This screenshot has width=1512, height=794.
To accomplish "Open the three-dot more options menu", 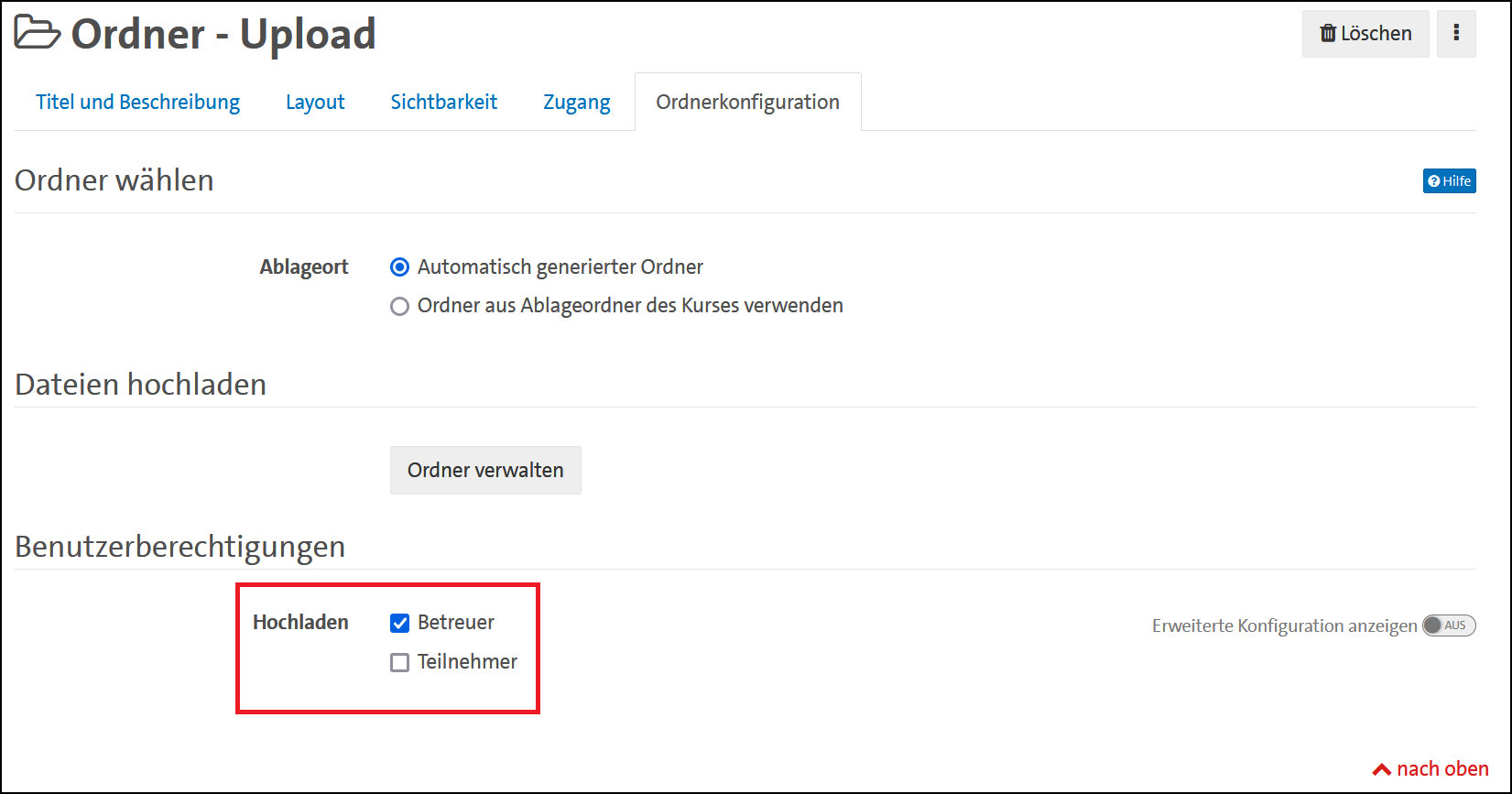I will (1455, 34).
